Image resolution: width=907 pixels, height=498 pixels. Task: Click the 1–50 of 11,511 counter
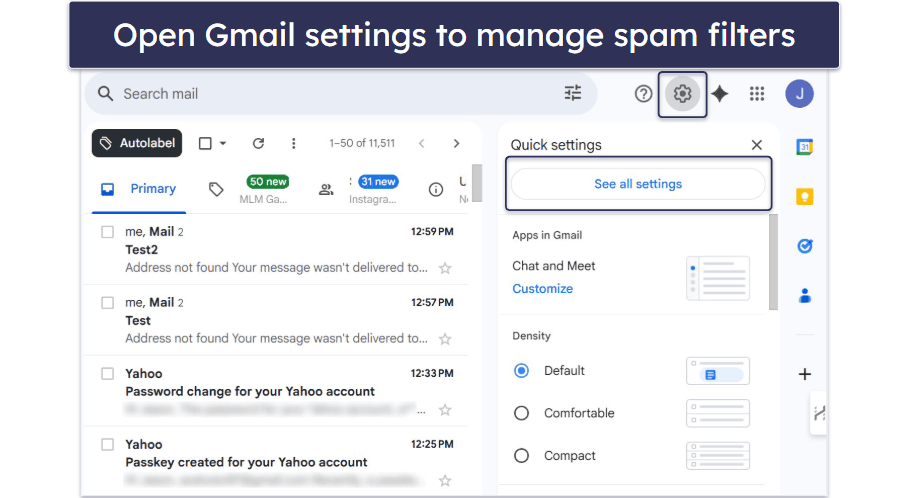click(x=362, y=143)
